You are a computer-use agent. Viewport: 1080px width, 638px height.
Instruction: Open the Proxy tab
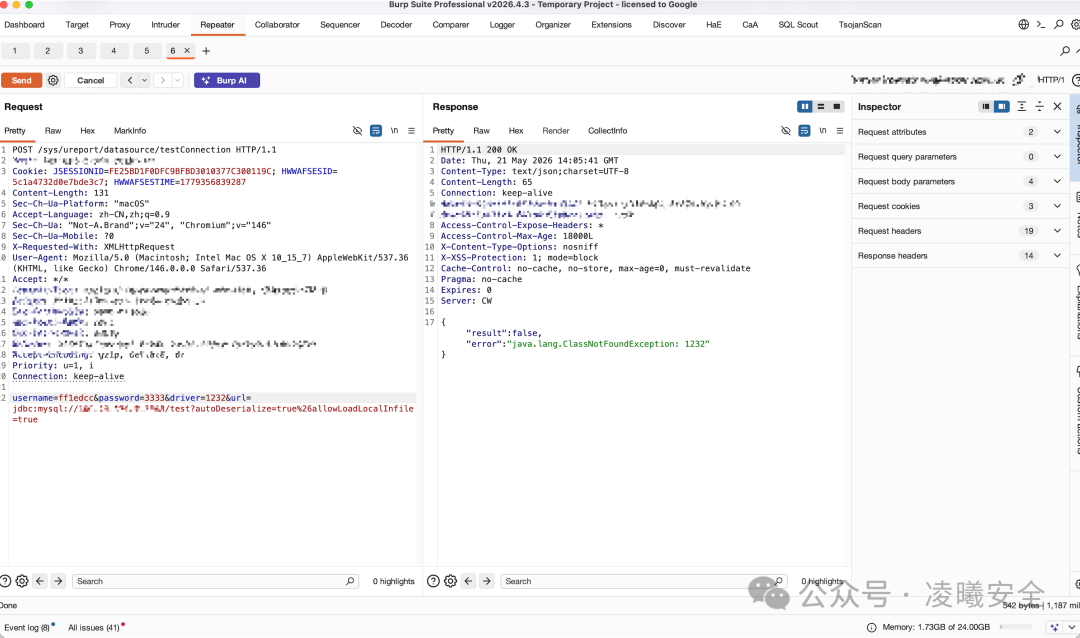pyautogui.click(x=120, y=24)
